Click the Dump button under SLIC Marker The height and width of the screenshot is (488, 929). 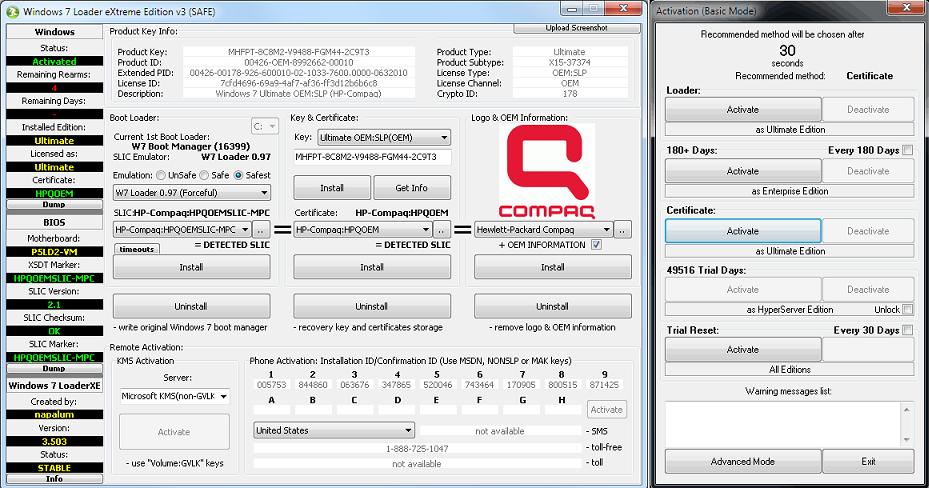click(x=54, y=368)
